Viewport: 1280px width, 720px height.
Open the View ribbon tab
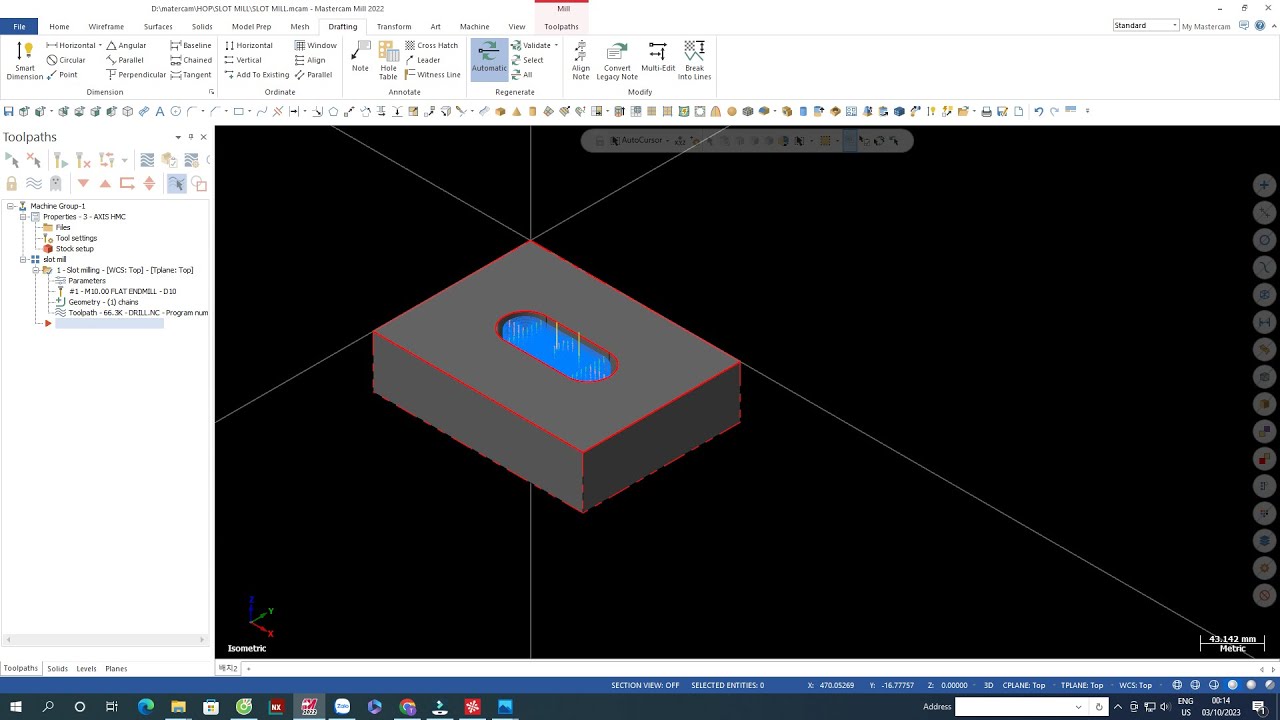pos(516,26)
